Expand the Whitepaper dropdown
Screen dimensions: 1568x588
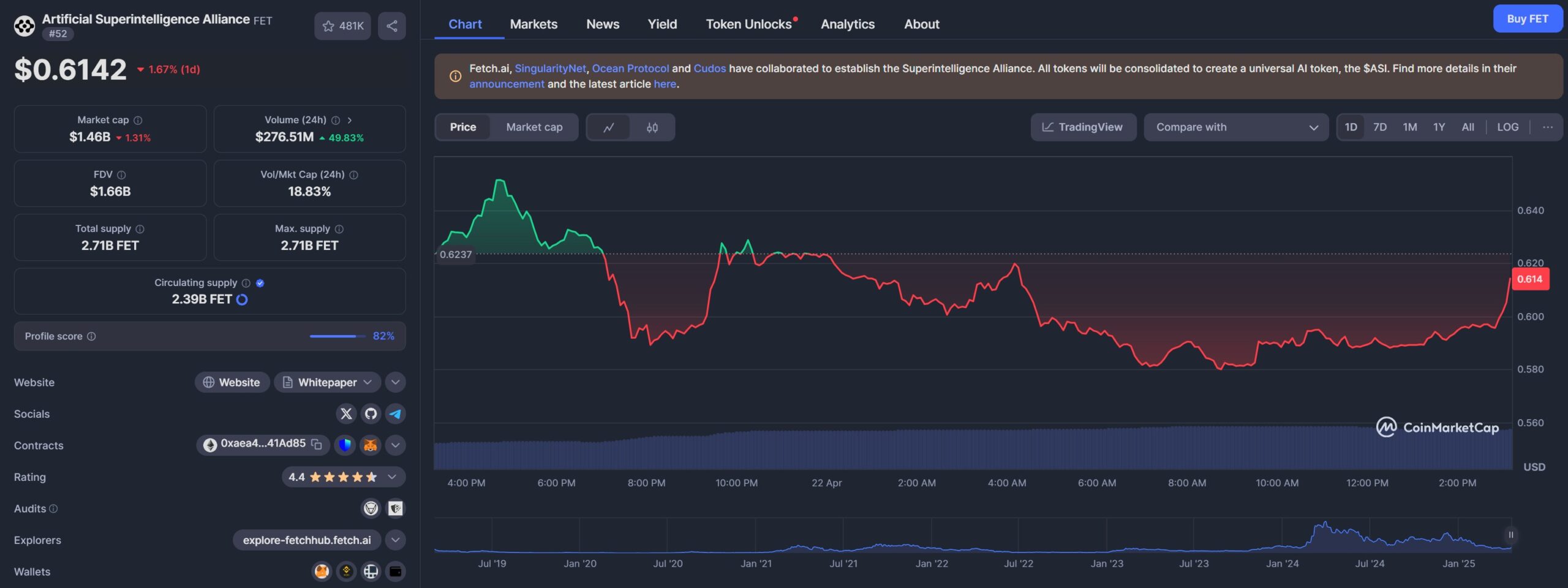(327, 382)
